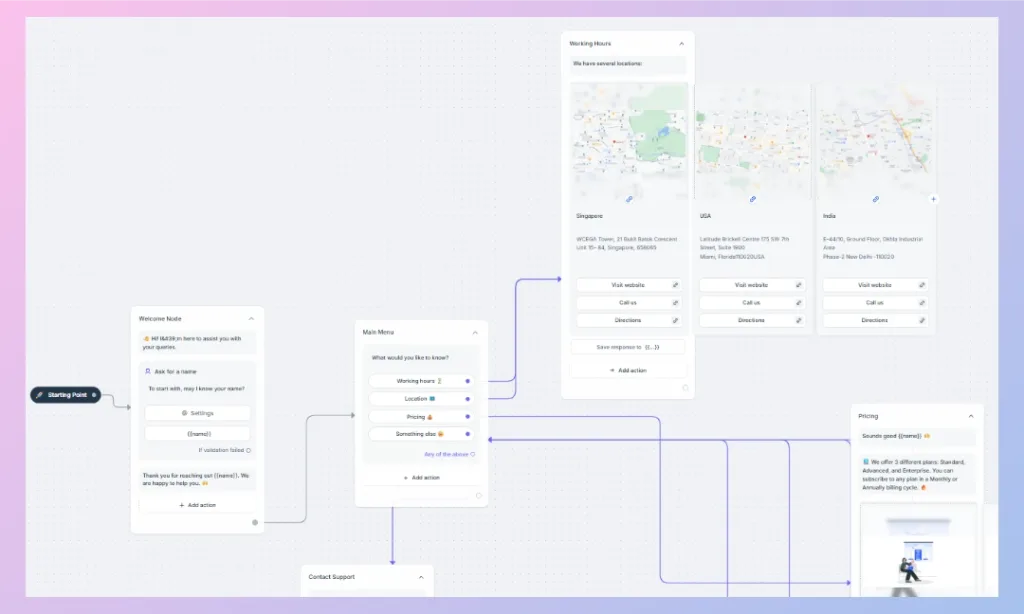
Task: Edit India's Directions button icon
Action: (x=921, y=320)
